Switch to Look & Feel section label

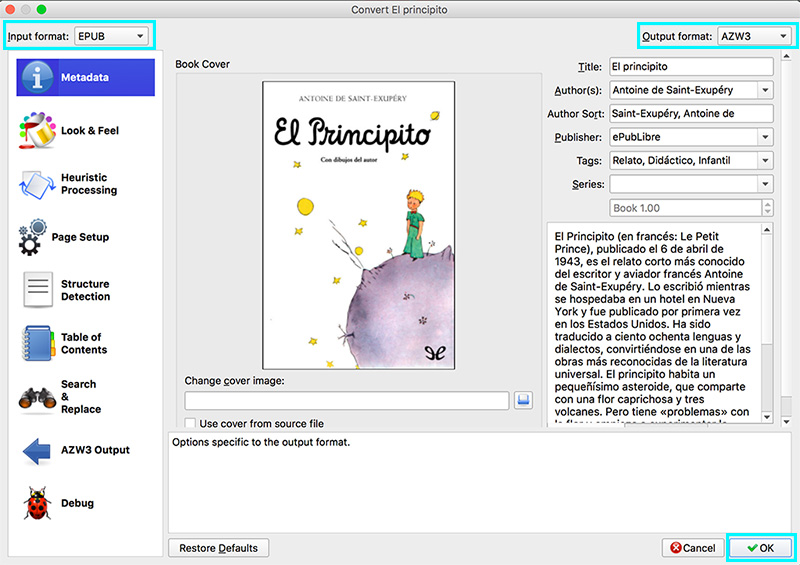click(x=90, y=131)
